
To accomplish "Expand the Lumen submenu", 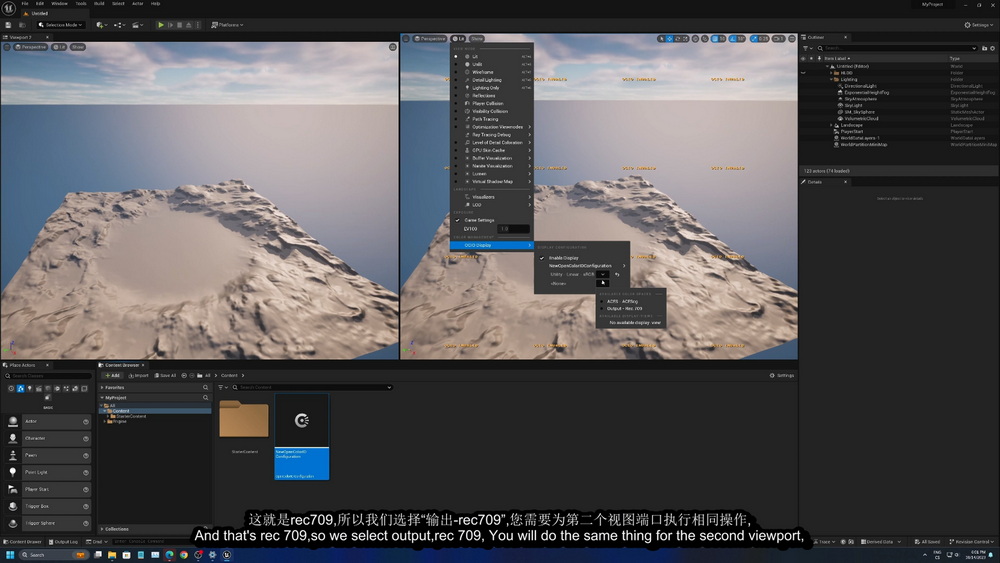I will click(x=492, y=173).
